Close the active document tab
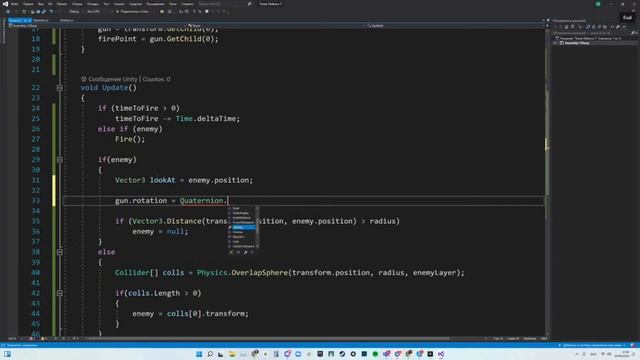 (30, 20)
